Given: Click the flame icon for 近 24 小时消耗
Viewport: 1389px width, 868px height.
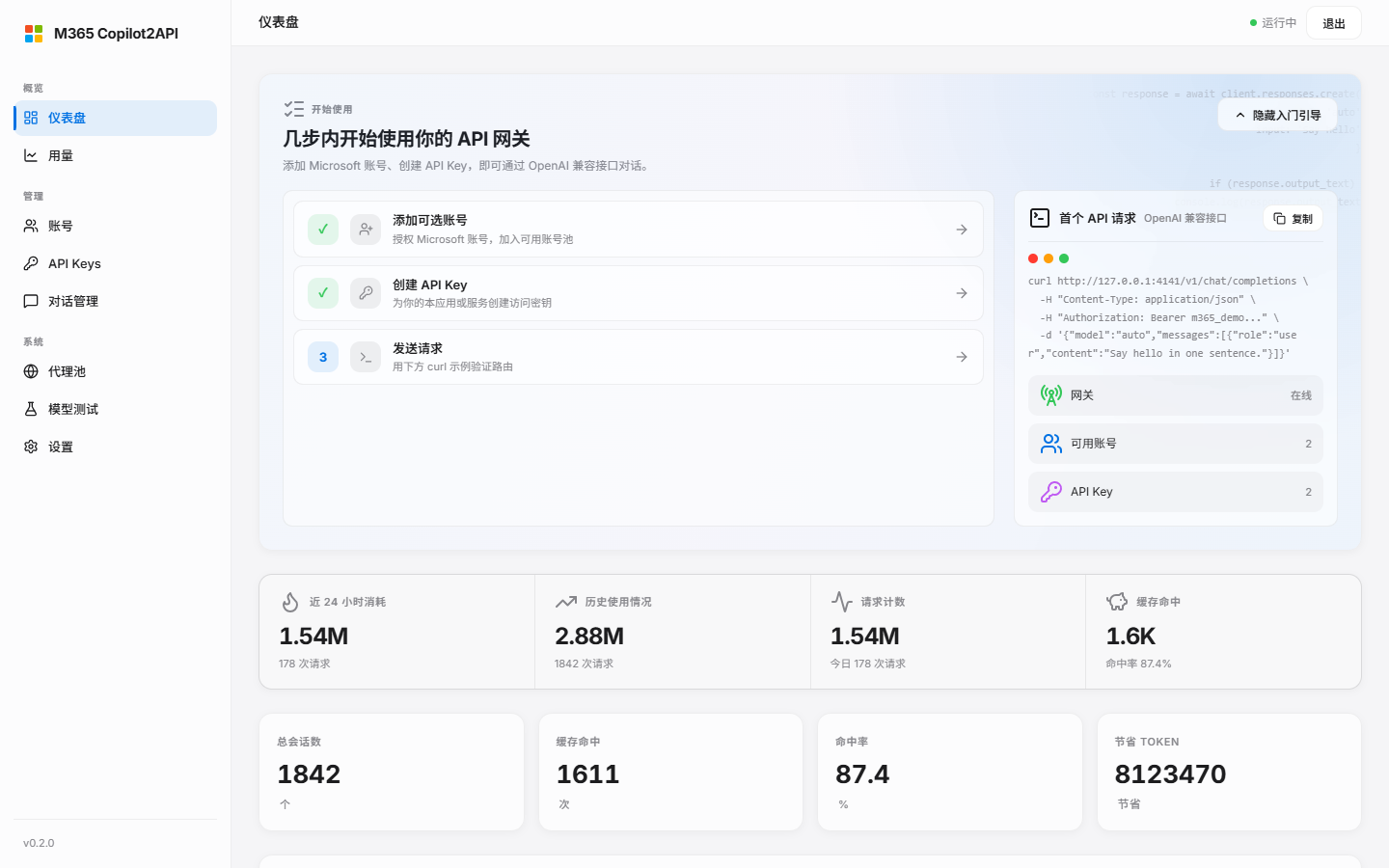Looking at the screenshot, I should pos(290,602).
